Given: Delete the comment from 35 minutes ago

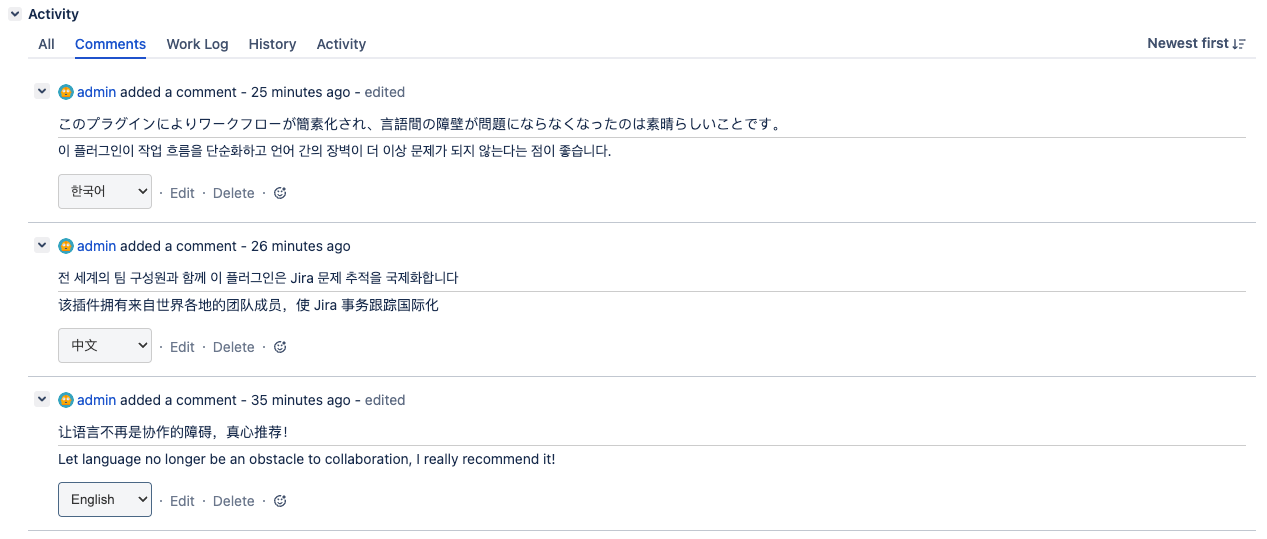Looking at the screenshot, I should (x=234, y=501).
